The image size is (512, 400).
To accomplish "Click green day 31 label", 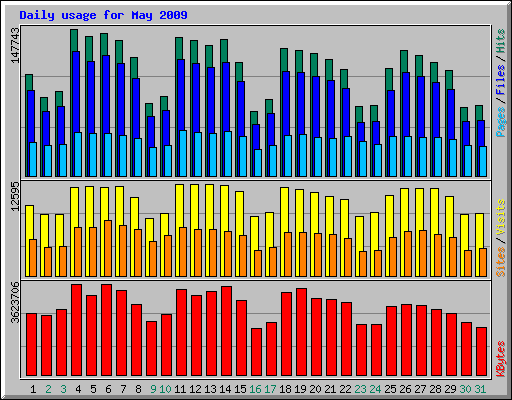I will pos(480,389).
